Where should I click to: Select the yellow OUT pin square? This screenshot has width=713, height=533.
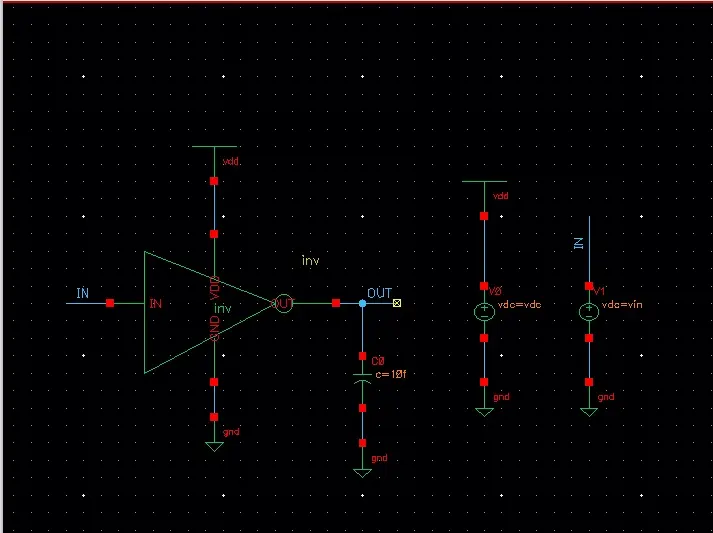point(397,303)
